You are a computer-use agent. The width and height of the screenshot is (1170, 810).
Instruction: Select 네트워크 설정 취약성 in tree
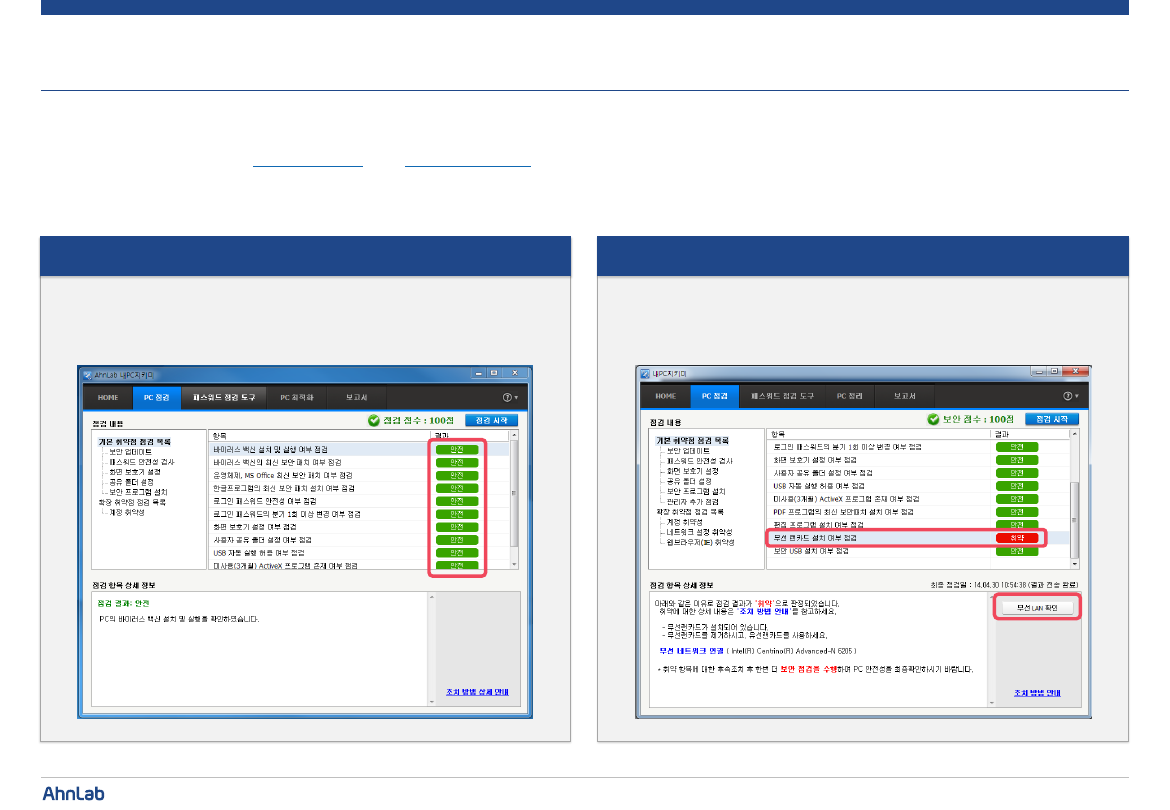point(700,532)
